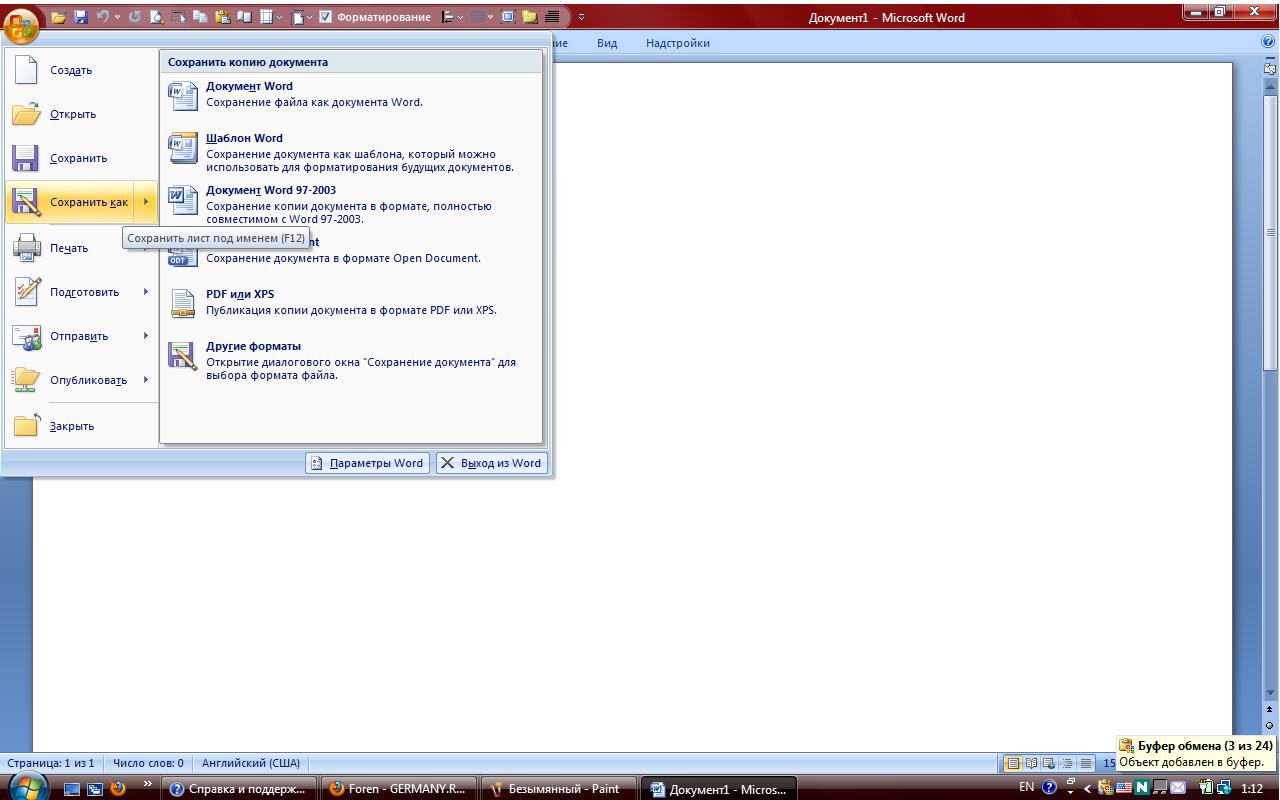Click the Windows Start orb

click(27, 787)
